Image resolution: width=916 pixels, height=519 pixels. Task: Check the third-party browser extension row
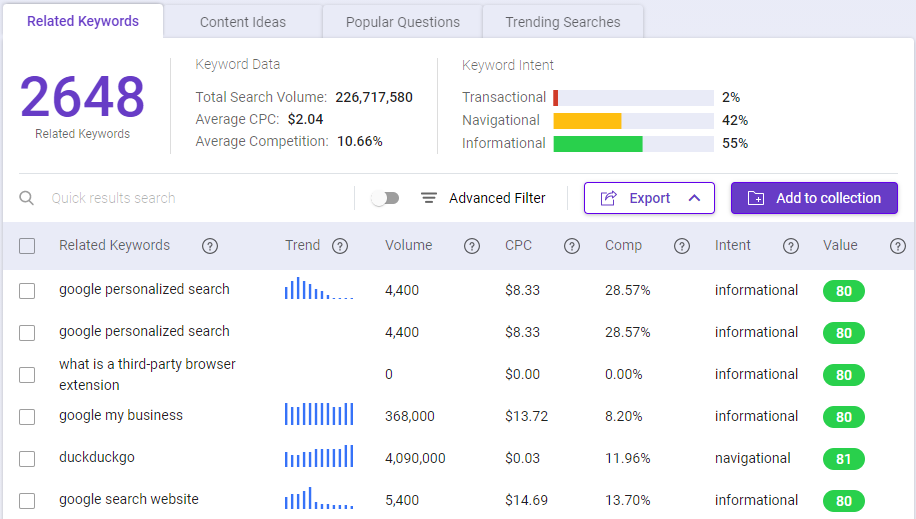[x=27, y=375]
